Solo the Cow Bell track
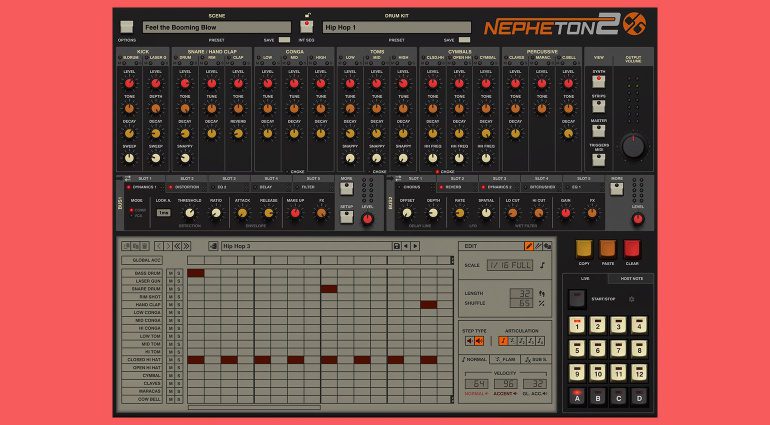 pos(179,399)
